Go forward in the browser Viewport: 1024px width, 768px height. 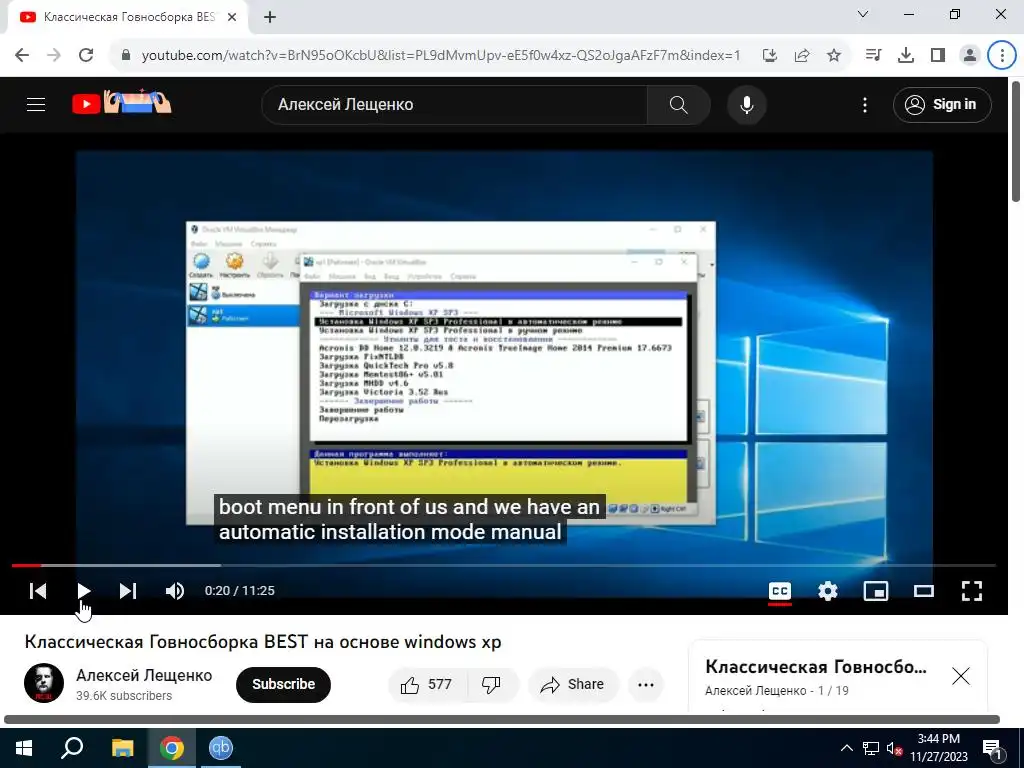point(54,56)
